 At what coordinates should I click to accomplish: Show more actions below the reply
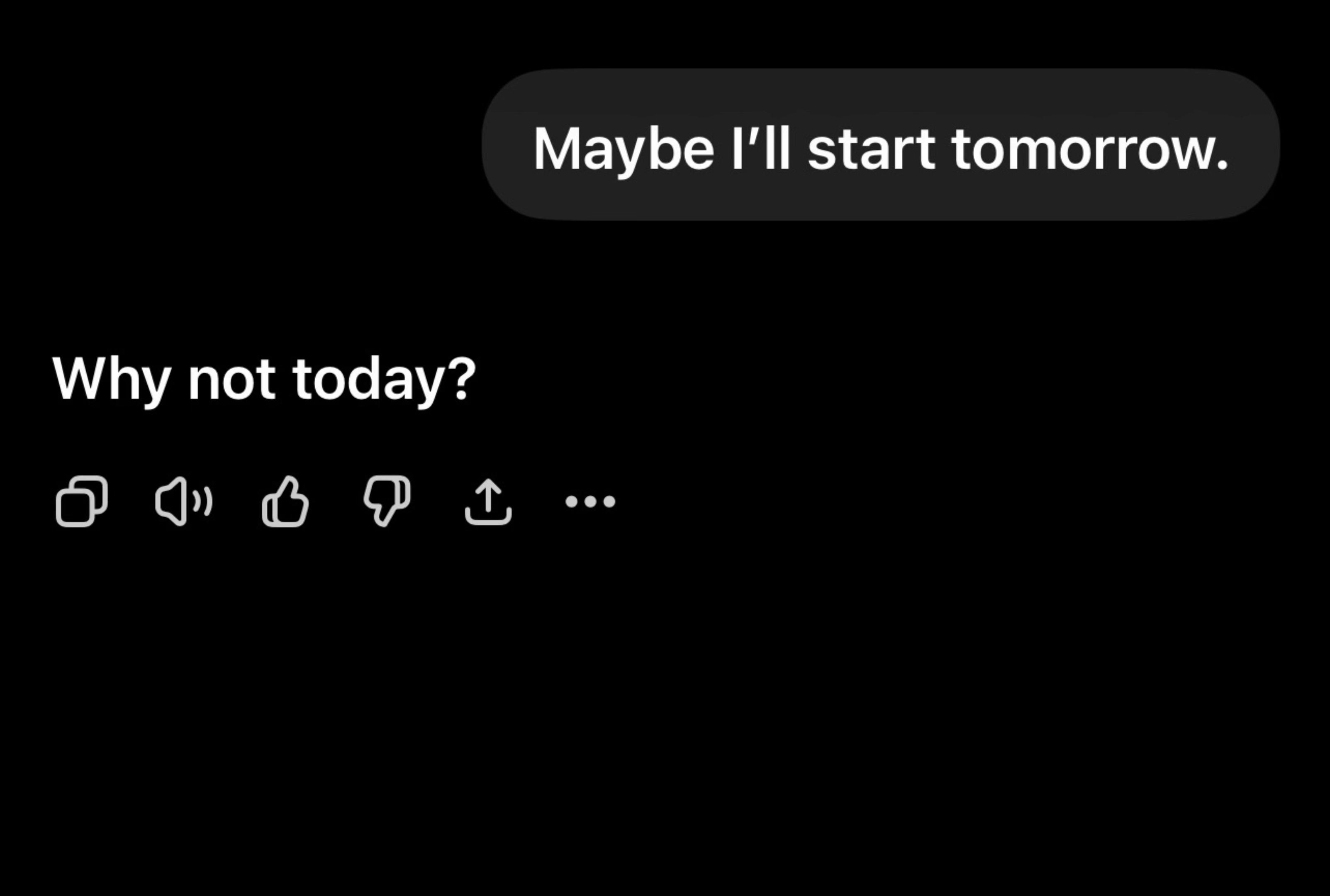pyautogui.click(x=590, y=501)
